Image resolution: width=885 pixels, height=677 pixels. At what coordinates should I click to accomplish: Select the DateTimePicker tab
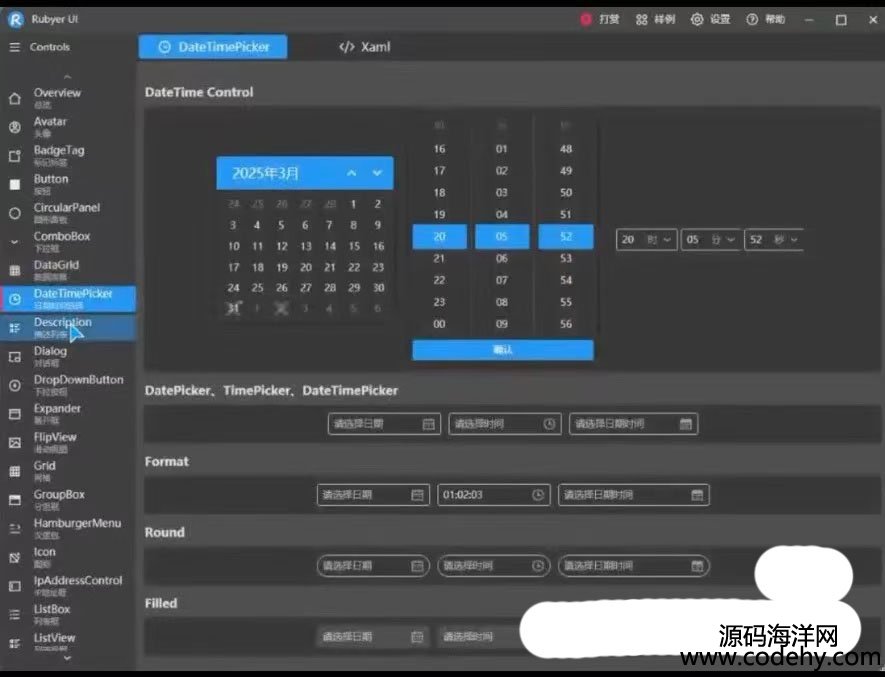(x=212, y=47)
